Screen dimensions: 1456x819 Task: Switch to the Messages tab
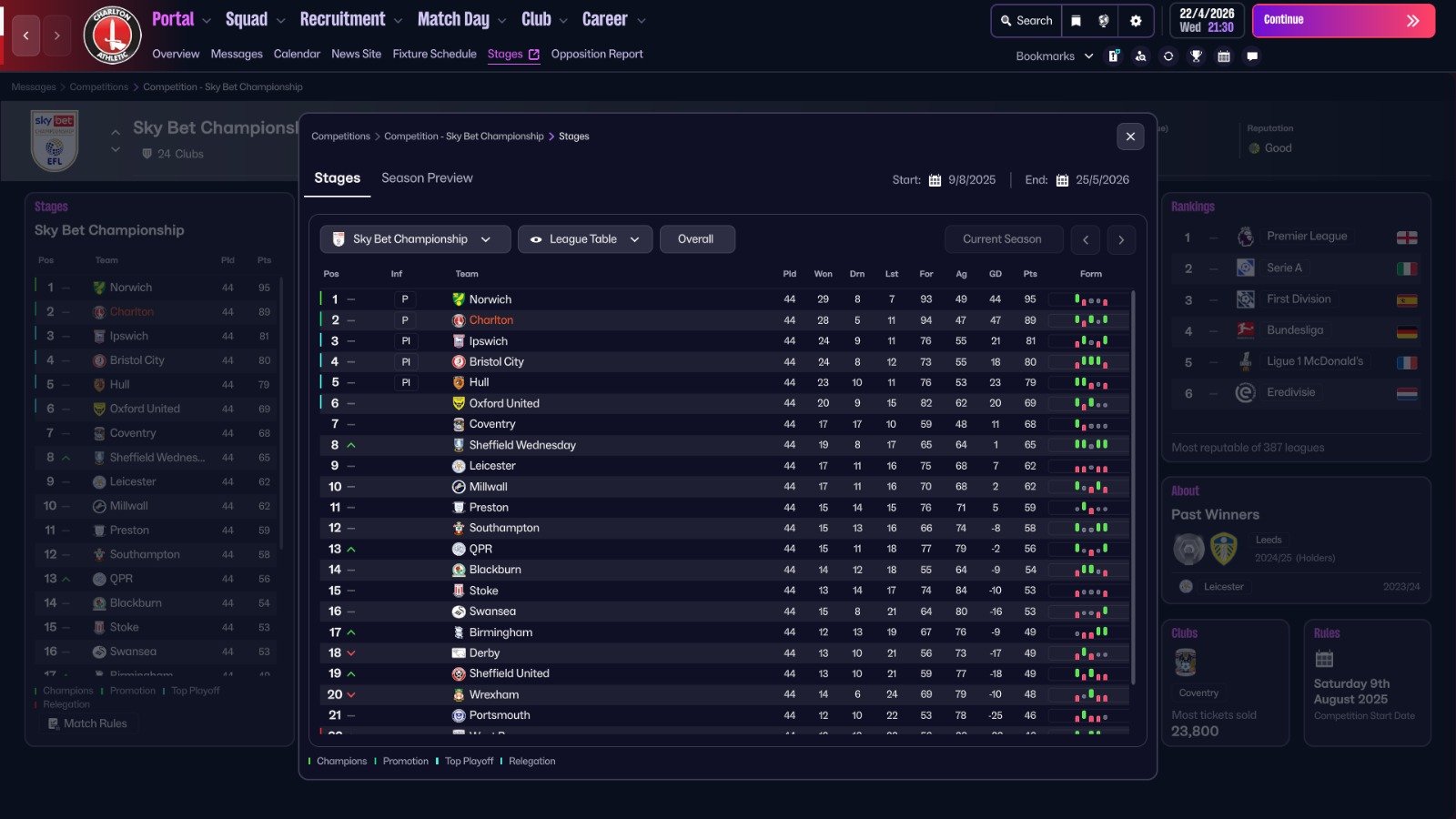click(x=237, y=55)
